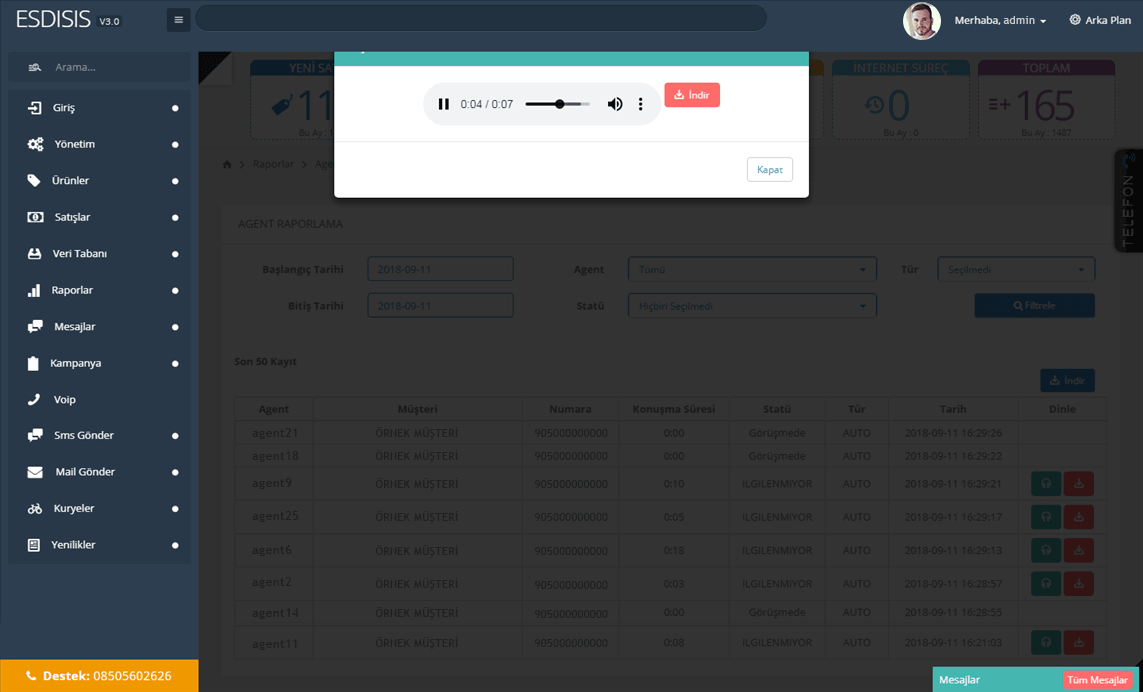
Task: Mute the audio player volume
Action: click(615, 104)
